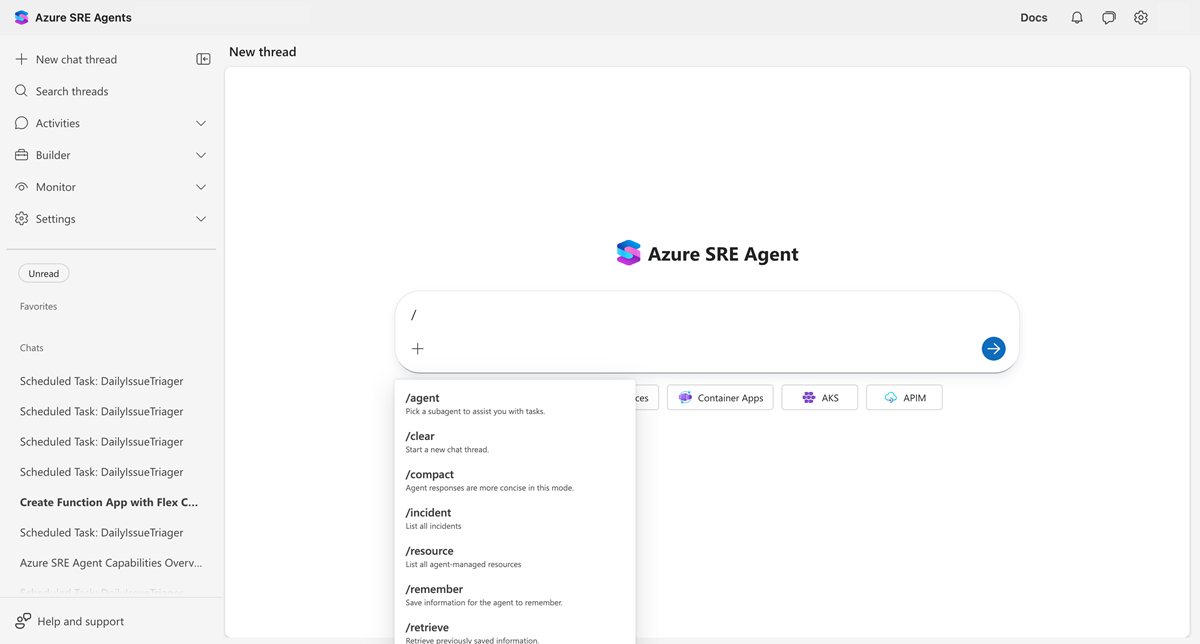This screenshot has height=644, width=1200.
Task: Select the /retrieve command
Action: pyautogui.click(x=515, y=632)
